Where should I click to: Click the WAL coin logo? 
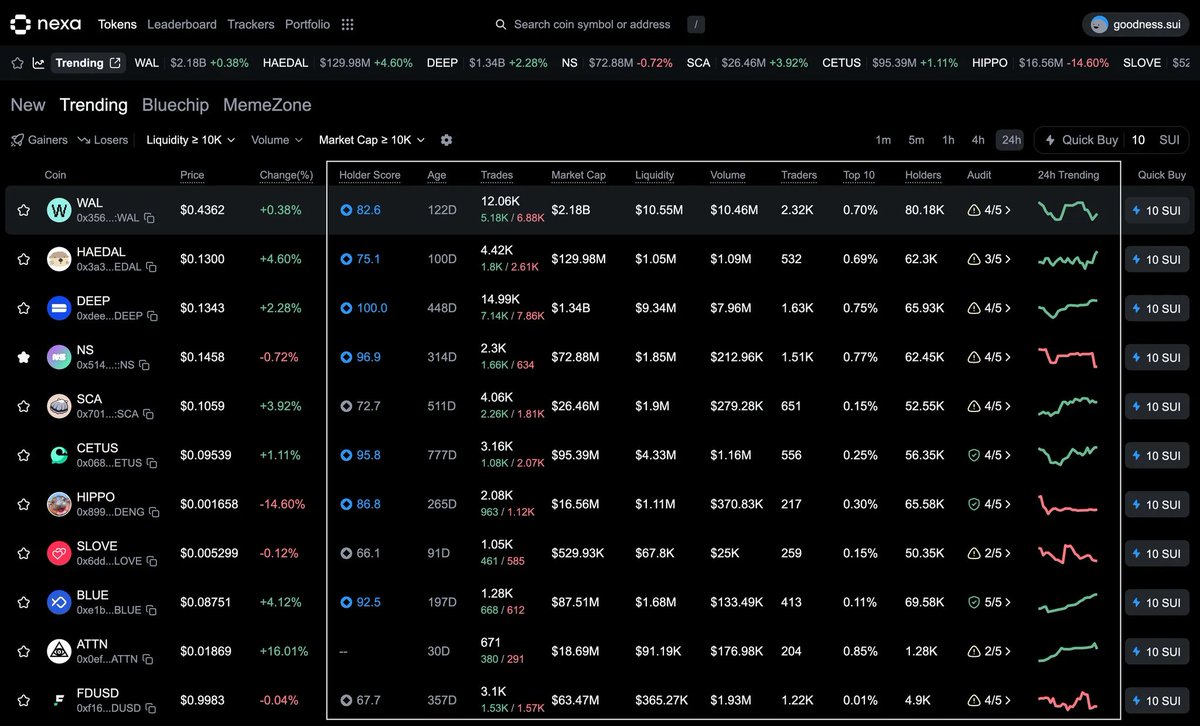tap(59, 210)
